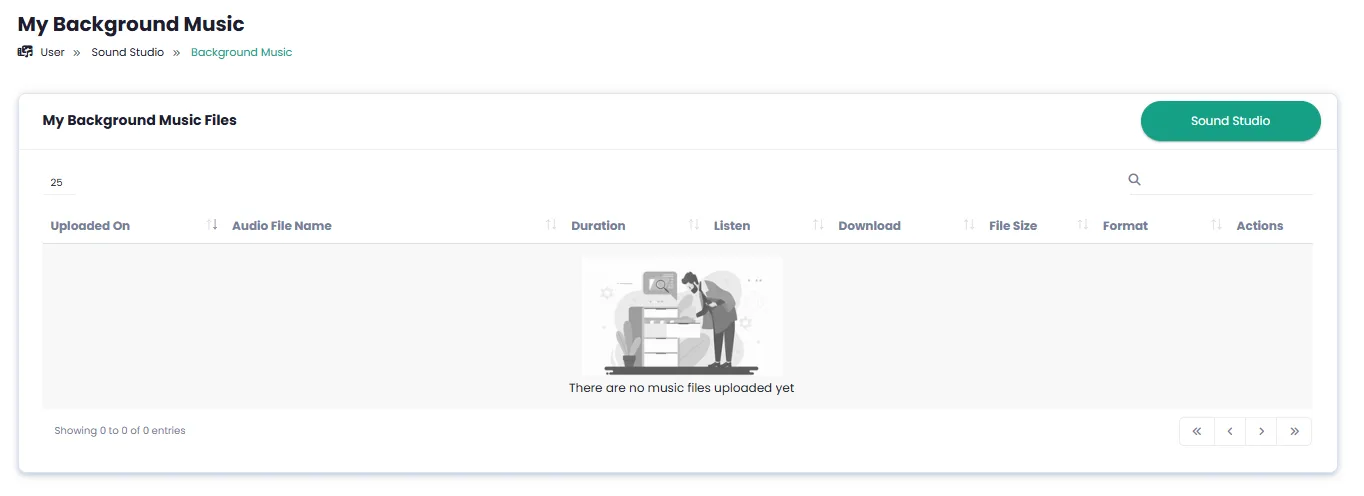This screenshot has height=496, width=1364.
Task: Sort by Download column arrows
Action: [969, 225]
